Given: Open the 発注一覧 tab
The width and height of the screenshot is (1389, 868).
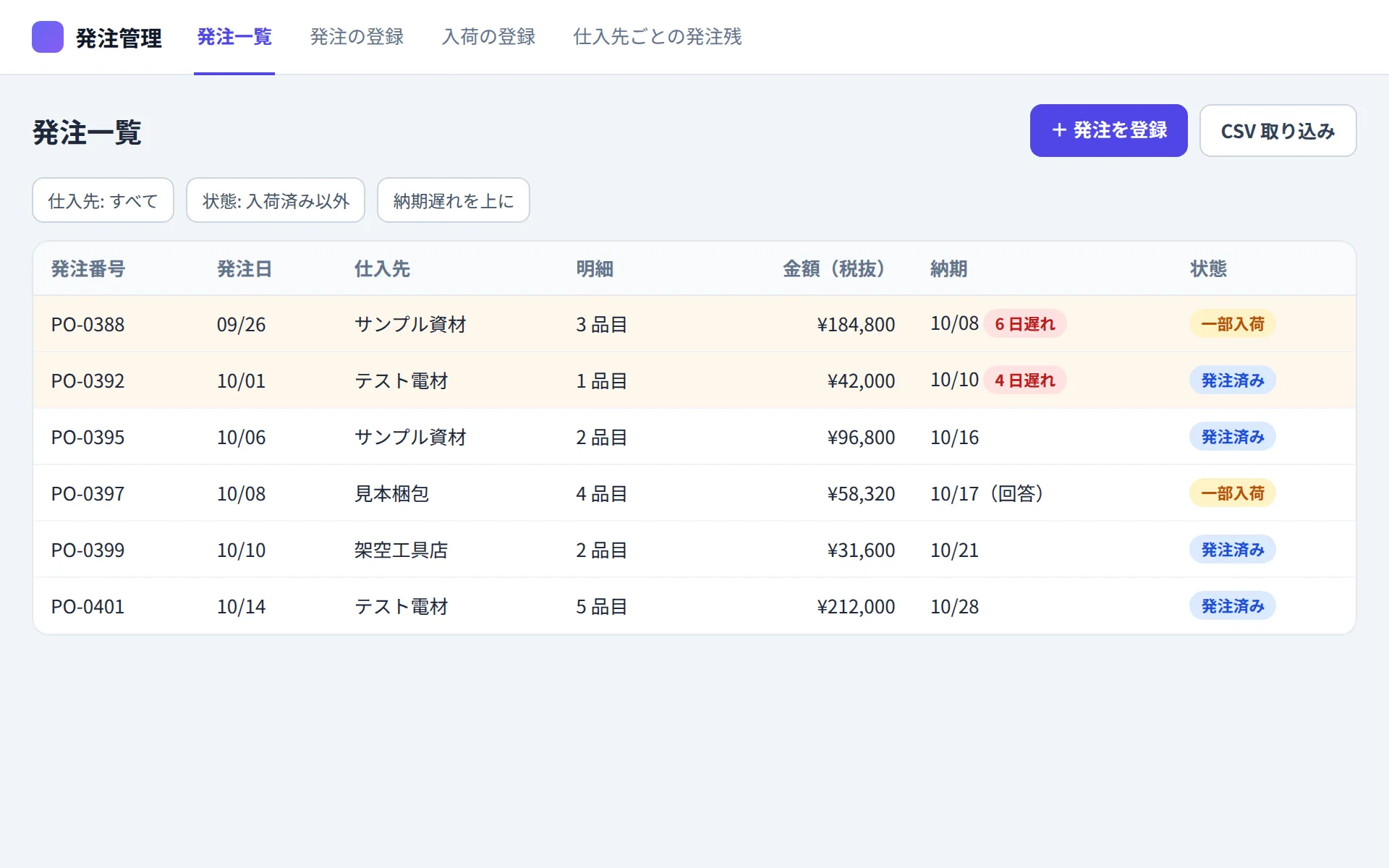Looking at the screenshot, I should pyautogui.click(x=234, y=37).
